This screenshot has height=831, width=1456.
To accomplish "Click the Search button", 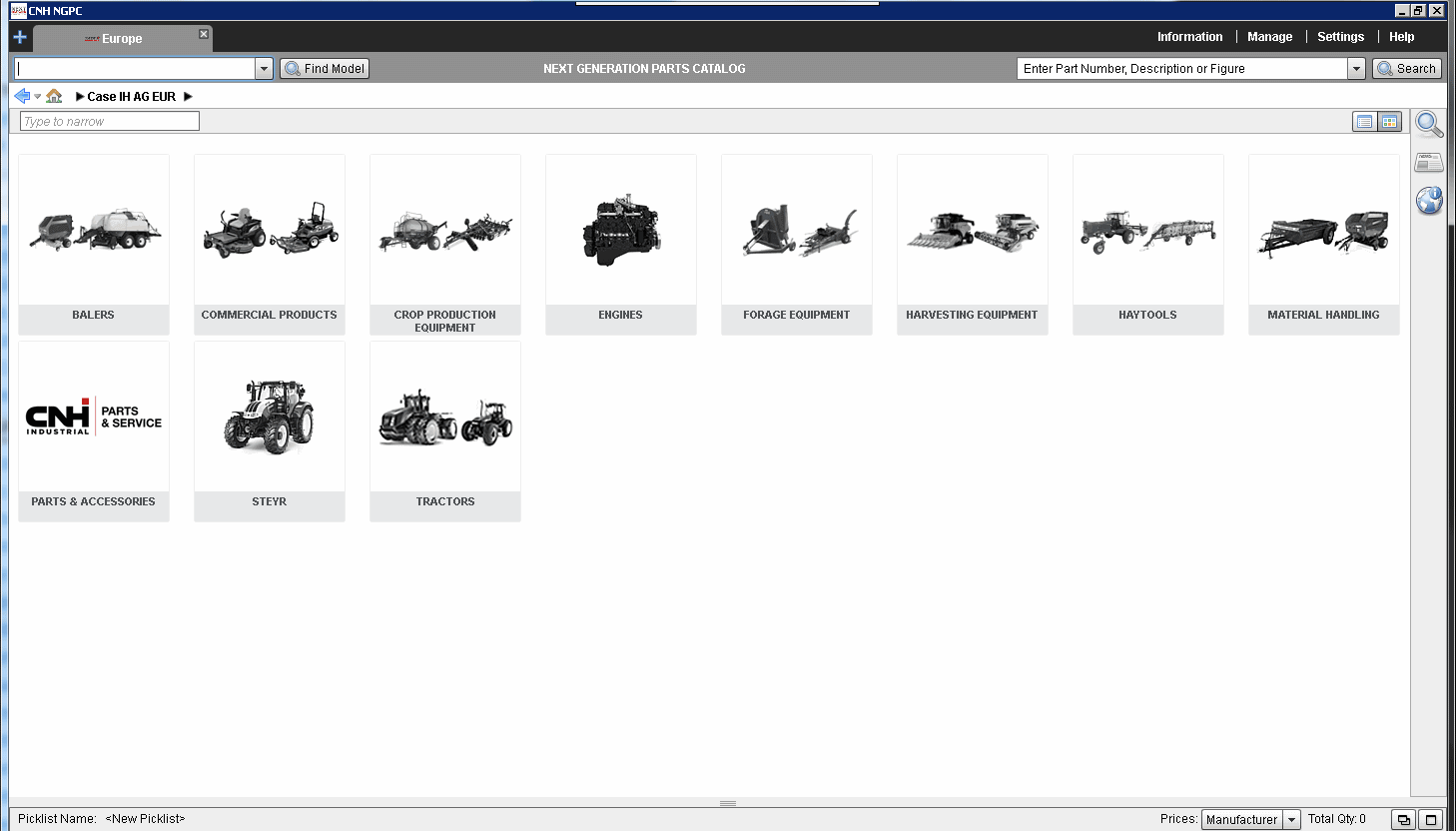I will [1406, 68].
